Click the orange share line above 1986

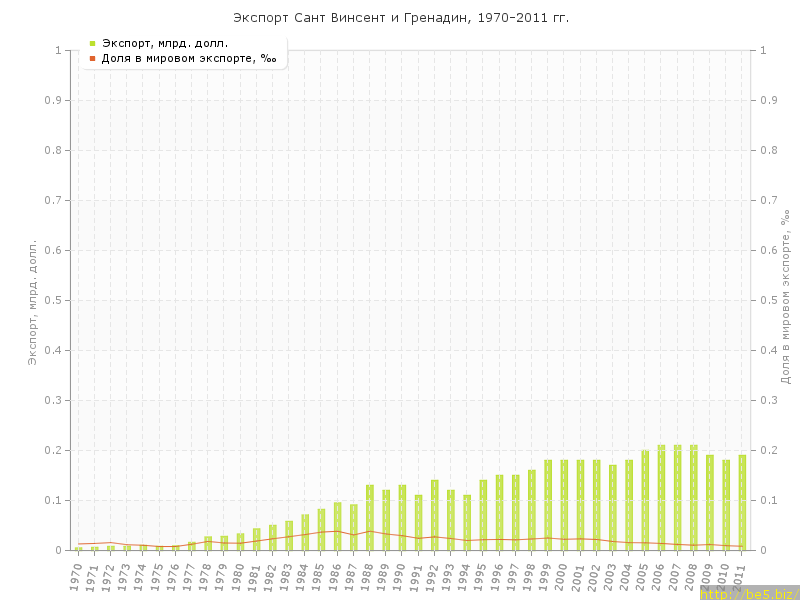tap(338, 531)
